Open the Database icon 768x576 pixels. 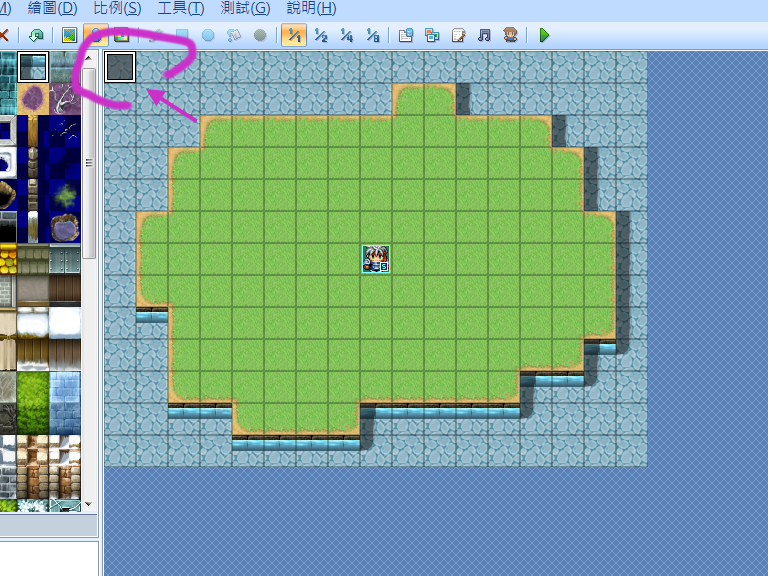pos(406,35)
